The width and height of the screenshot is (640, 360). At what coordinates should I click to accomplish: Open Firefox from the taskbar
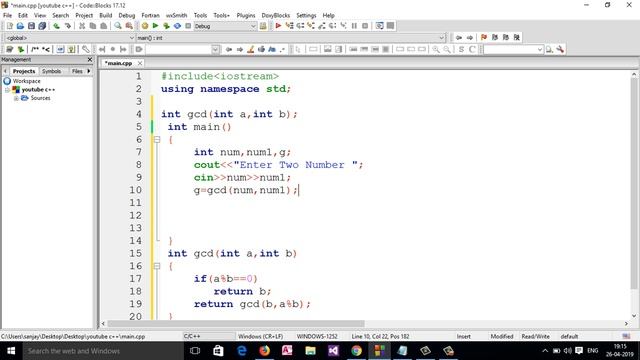(x=264, y=351)
